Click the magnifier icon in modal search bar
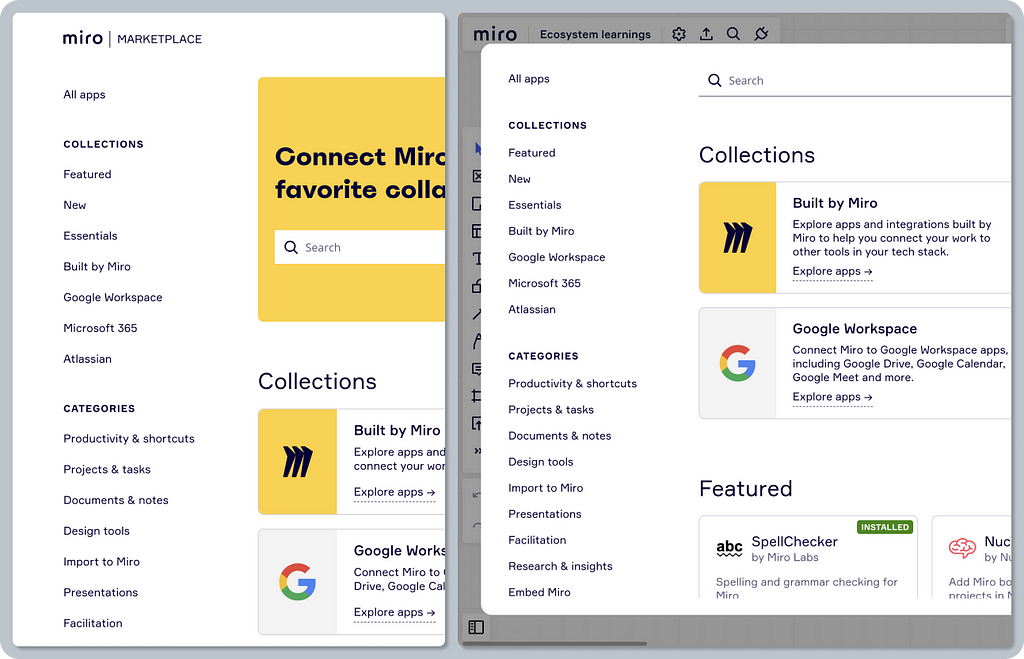The height and width of the screenshot is (659, 1024). click(714, 80)
